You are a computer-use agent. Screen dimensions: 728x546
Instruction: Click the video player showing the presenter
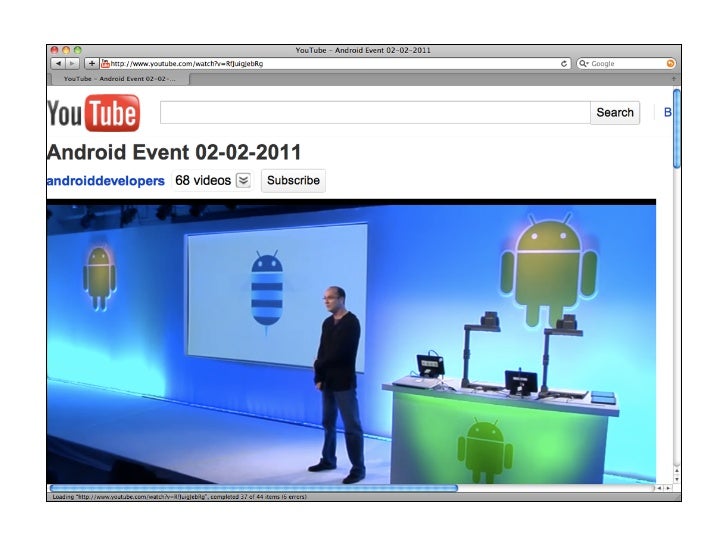pos(351,342)
